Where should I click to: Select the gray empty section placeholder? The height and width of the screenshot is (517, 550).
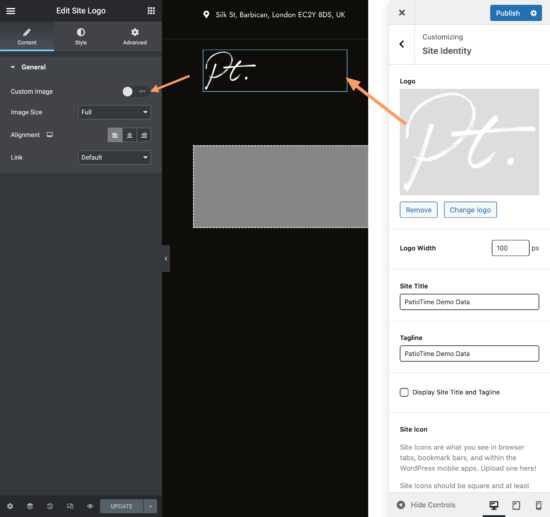281,186
